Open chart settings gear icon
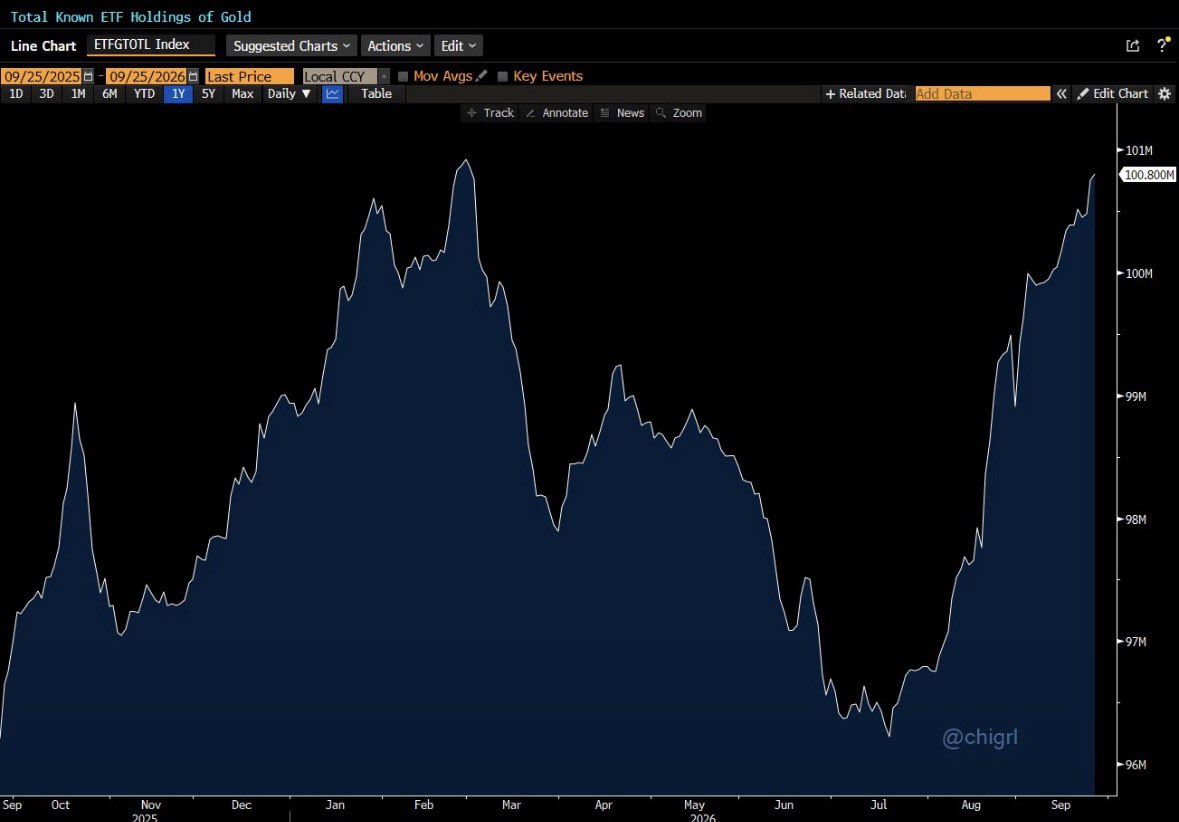Screen dimensions: 1179x822 point(1164,94)
